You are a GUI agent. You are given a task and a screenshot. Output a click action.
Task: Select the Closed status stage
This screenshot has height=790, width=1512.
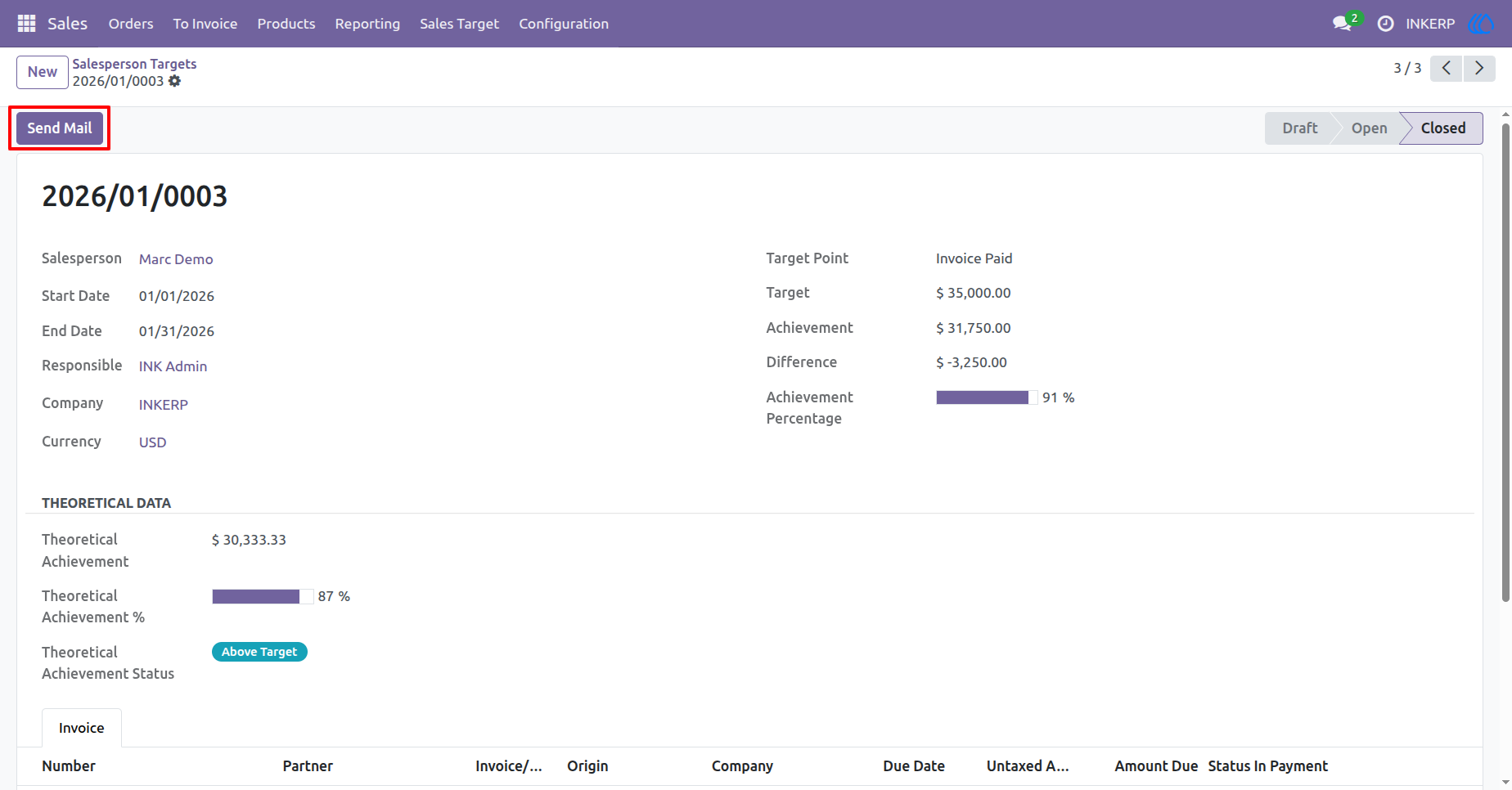click(1442, 128)
